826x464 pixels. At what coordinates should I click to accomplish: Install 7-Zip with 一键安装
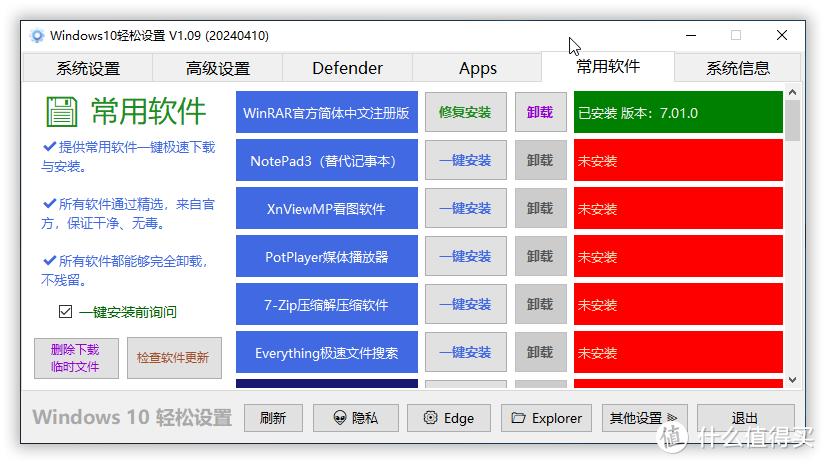[466, 304]
